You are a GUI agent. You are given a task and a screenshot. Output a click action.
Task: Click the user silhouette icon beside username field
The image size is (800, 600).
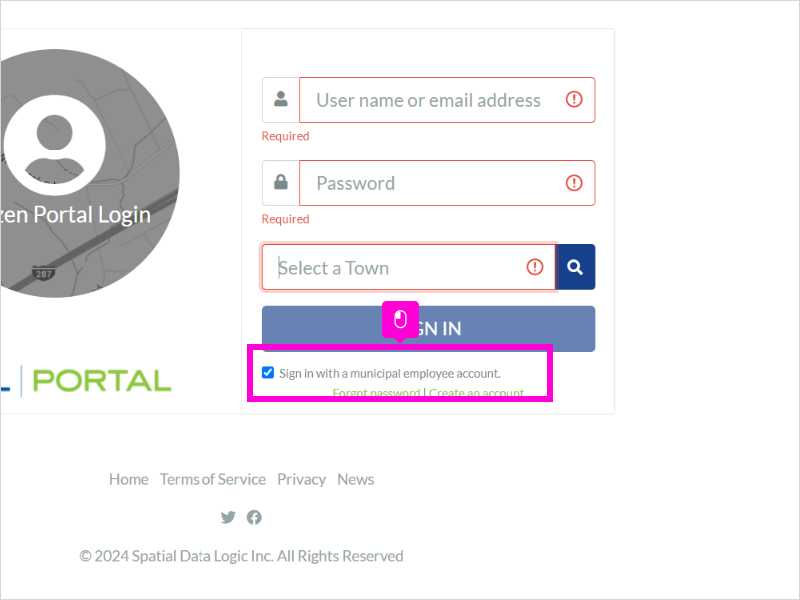coord(281,98)
